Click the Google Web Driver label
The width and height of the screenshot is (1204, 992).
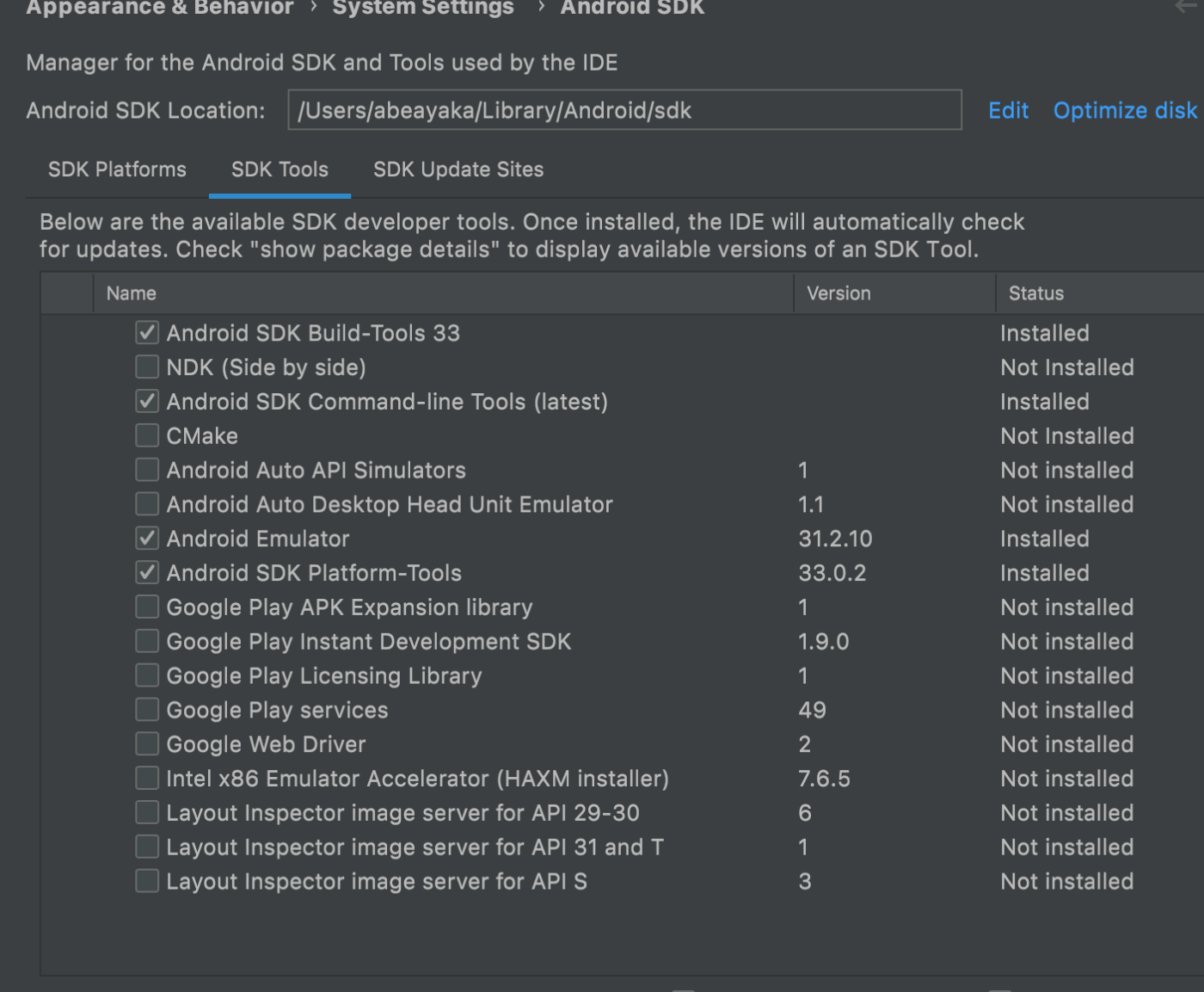tap(266, 744)
